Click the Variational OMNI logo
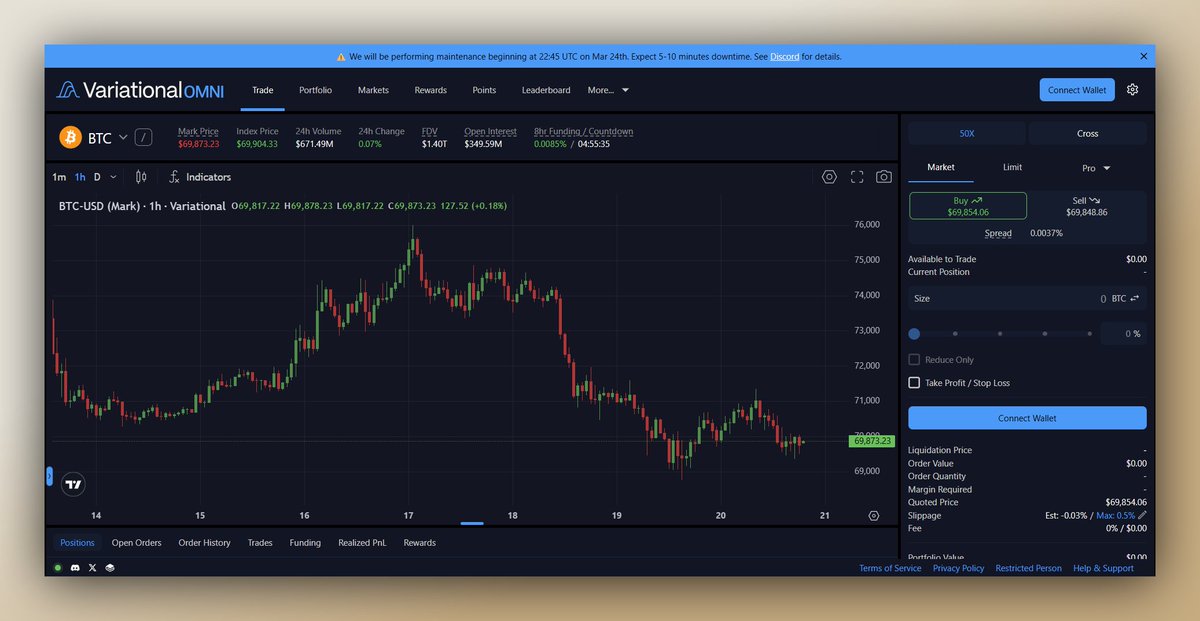This screenshot has width=1200, height=621. 139,90
